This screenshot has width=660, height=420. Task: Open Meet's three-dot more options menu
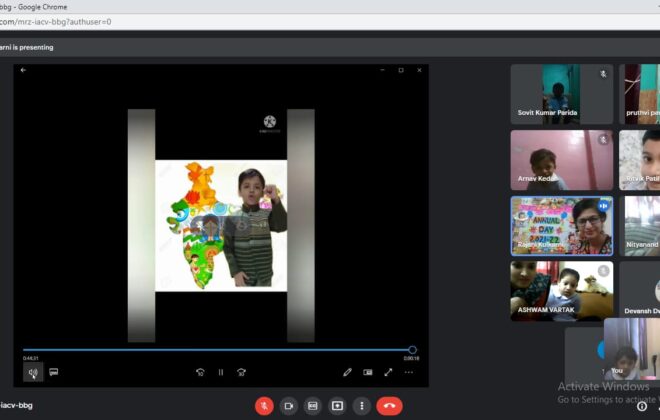[x=362, y=406]
